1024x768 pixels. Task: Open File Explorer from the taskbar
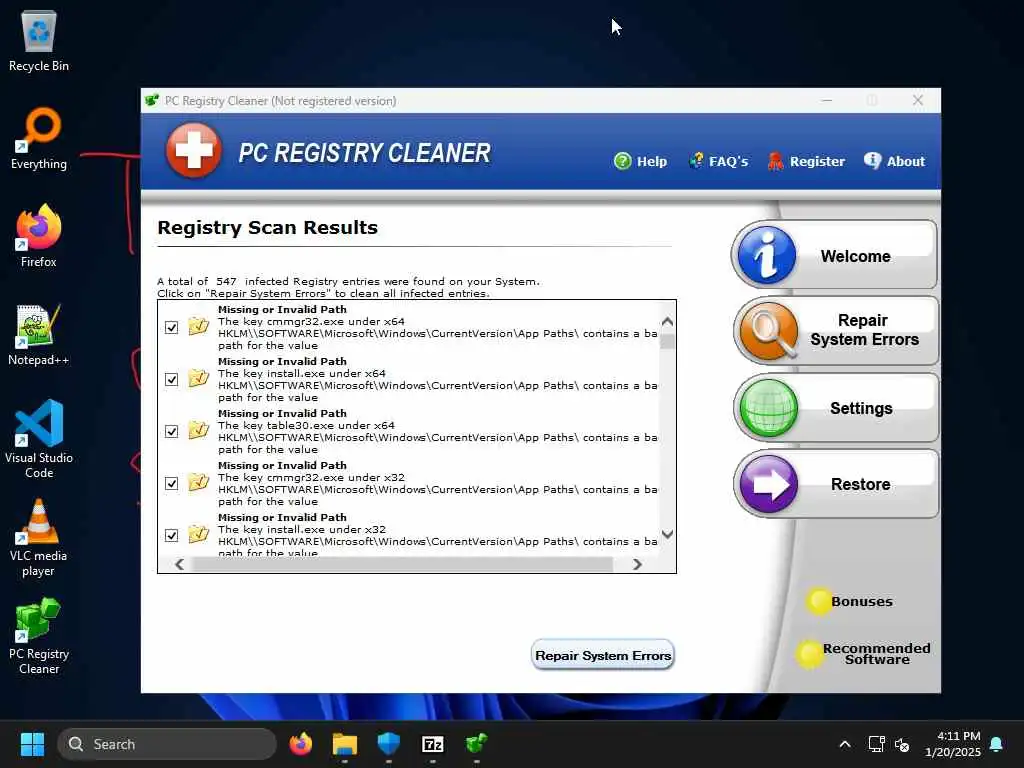pyautogui.click(x=345, y=744)
